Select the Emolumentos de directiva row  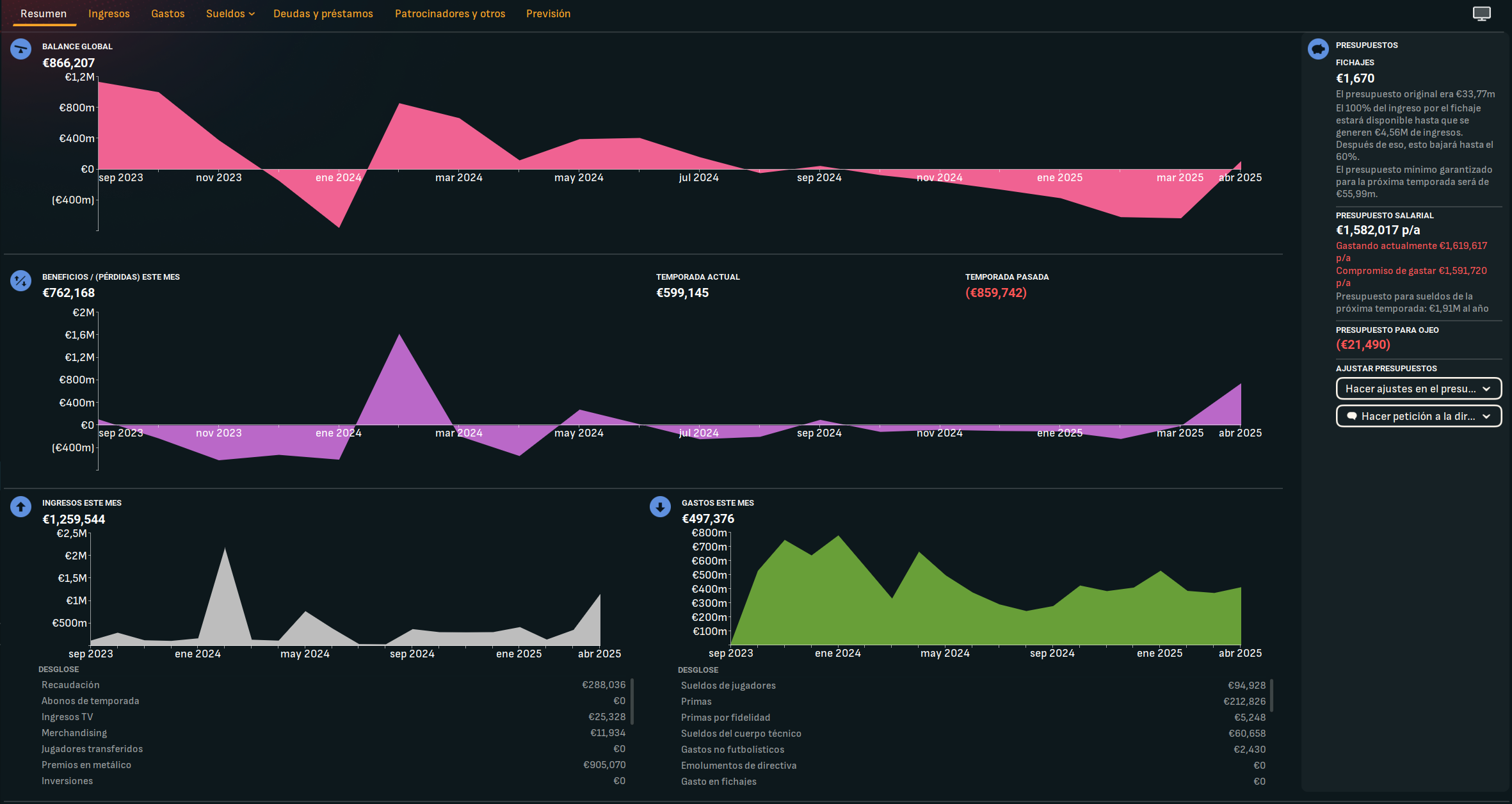pyautogui.click(x=973, y=766)
